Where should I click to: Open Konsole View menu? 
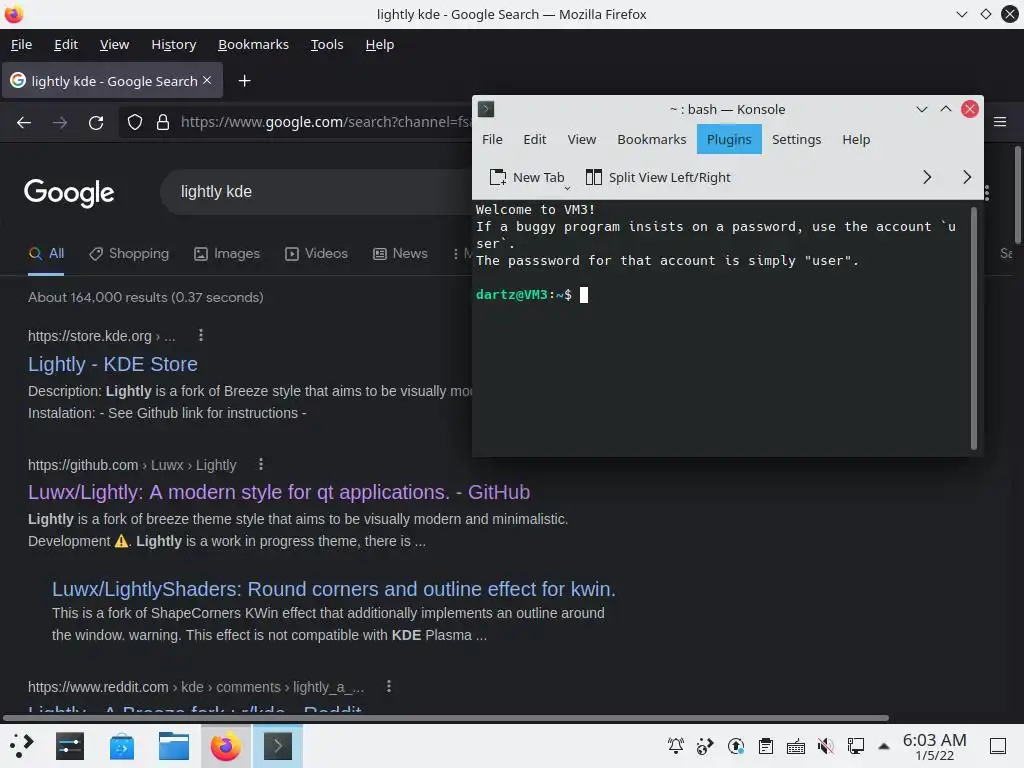[x=582, y=140]
